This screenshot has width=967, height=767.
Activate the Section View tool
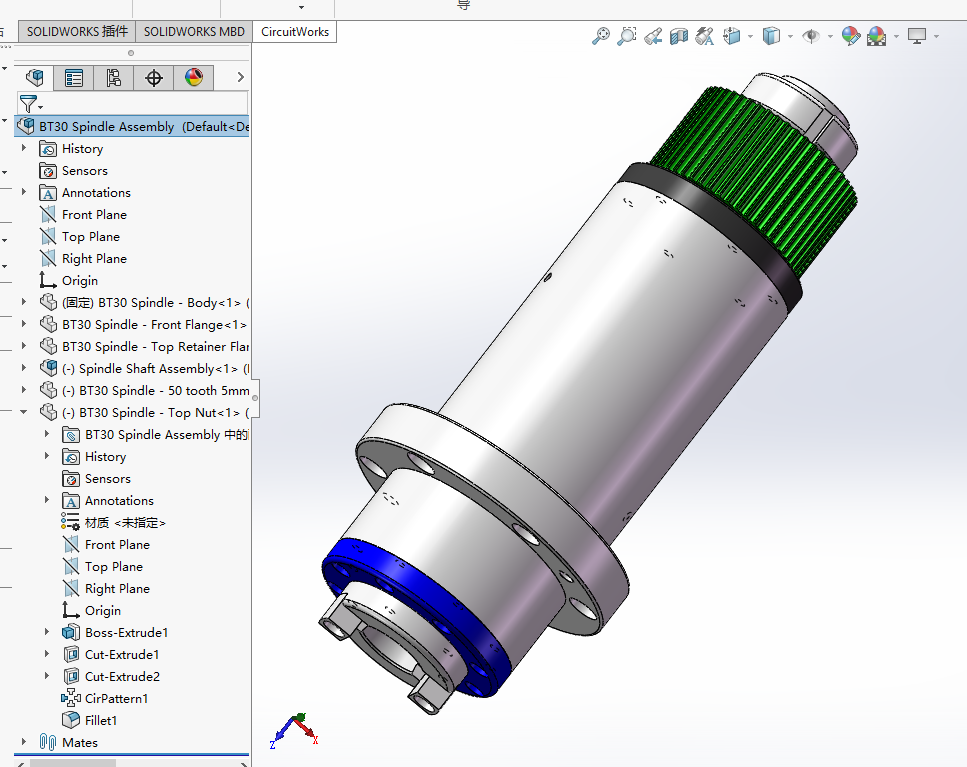(679, 36)
